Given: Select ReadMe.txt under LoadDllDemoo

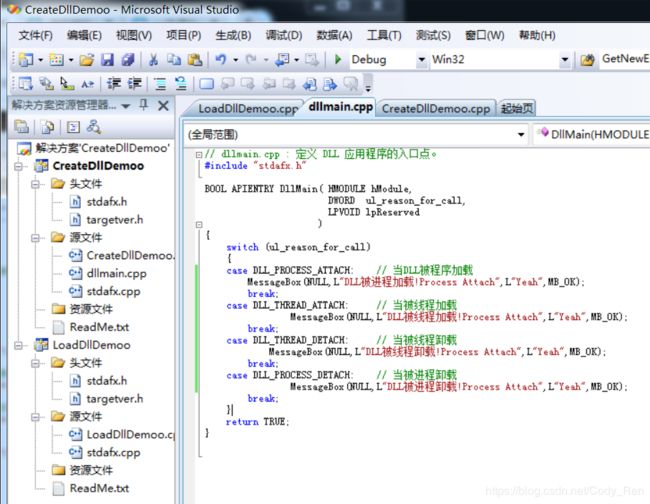Looking at the screenshot, I should (91, 488).
